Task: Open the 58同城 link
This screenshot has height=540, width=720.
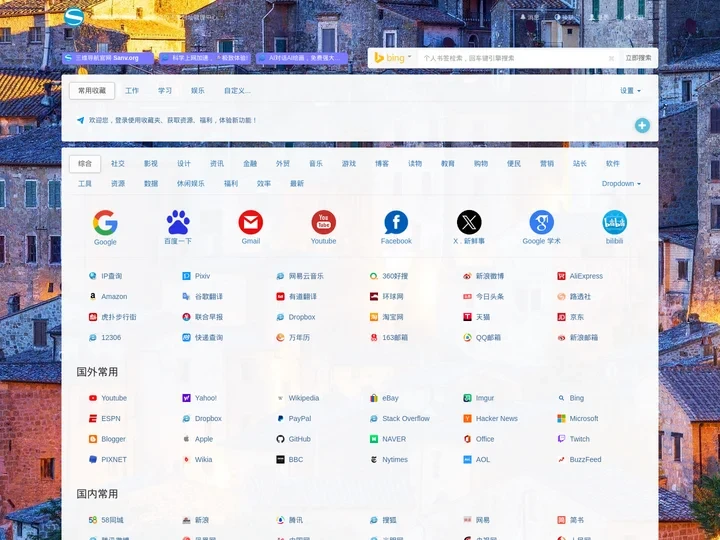Action: point(112,520)
